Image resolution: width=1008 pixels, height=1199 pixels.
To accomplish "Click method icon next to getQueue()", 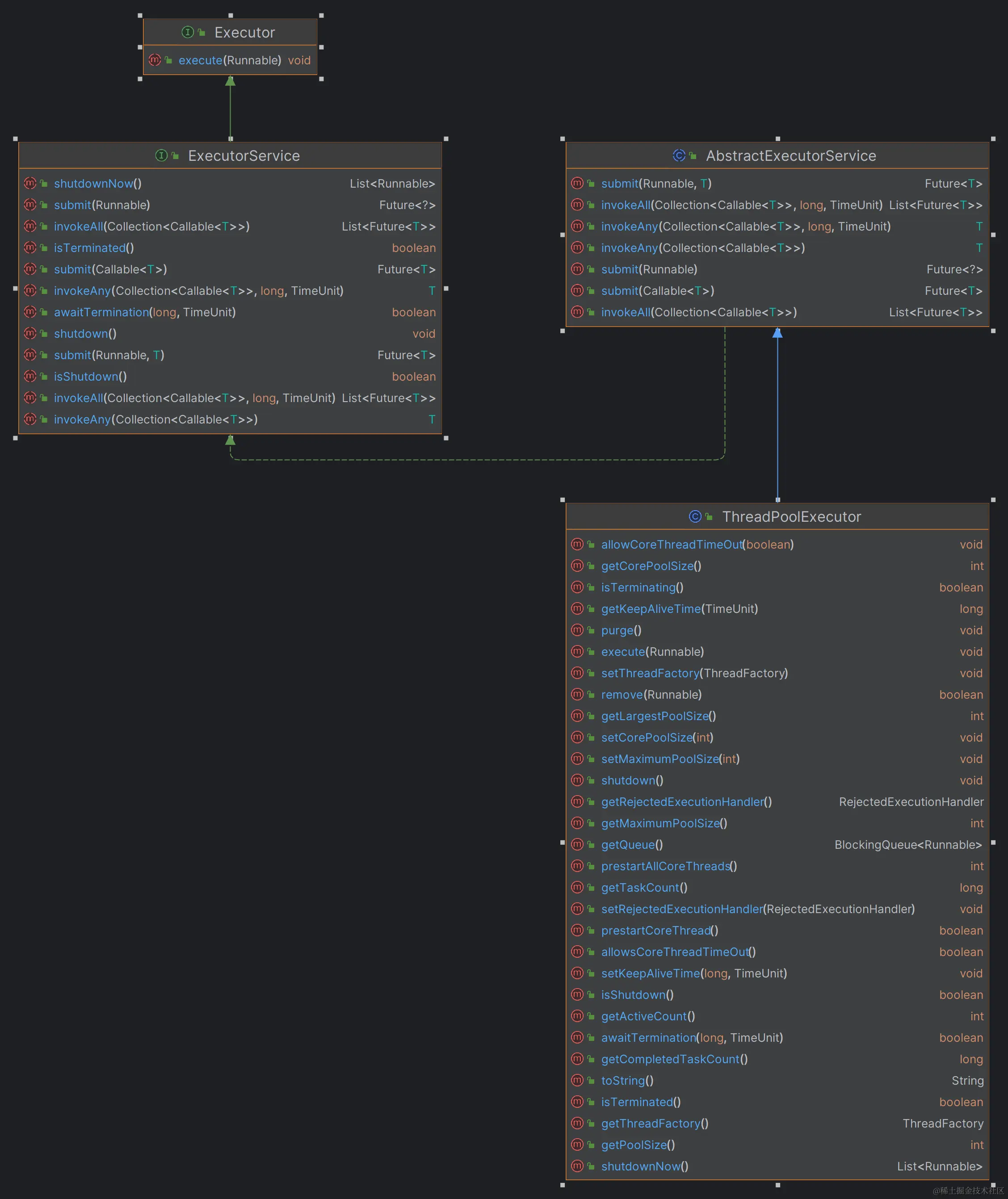I will [x=577, y=844].
